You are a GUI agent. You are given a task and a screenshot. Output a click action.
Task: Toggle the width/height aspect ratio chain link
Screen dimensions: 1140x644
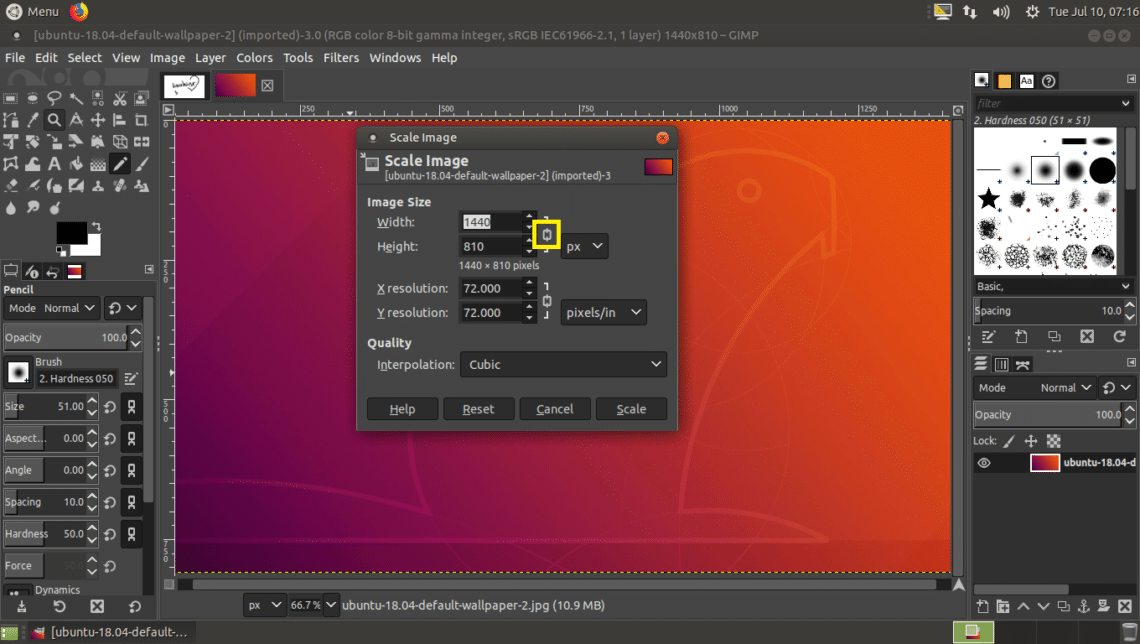(547, 234)
